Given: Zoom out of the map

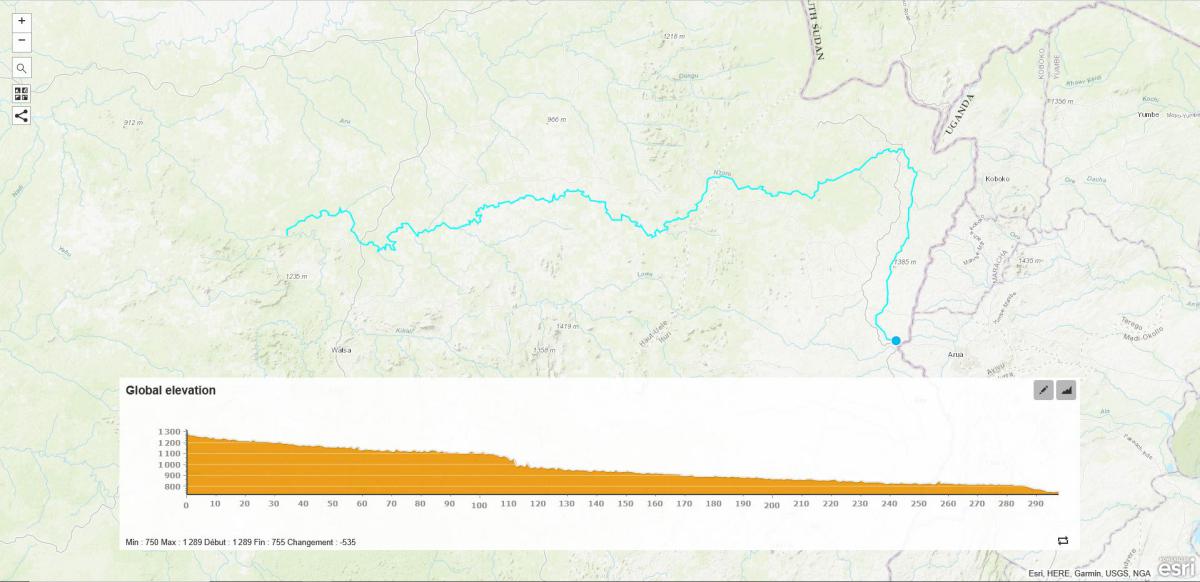Looking at the screenshot, I should [22, 41].
